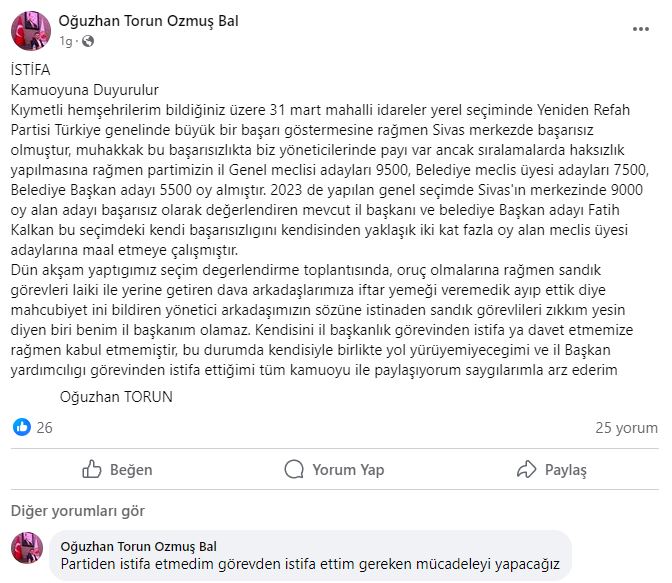
Task: Click the İSTİFA heading of the post
Action: [28, 71]
